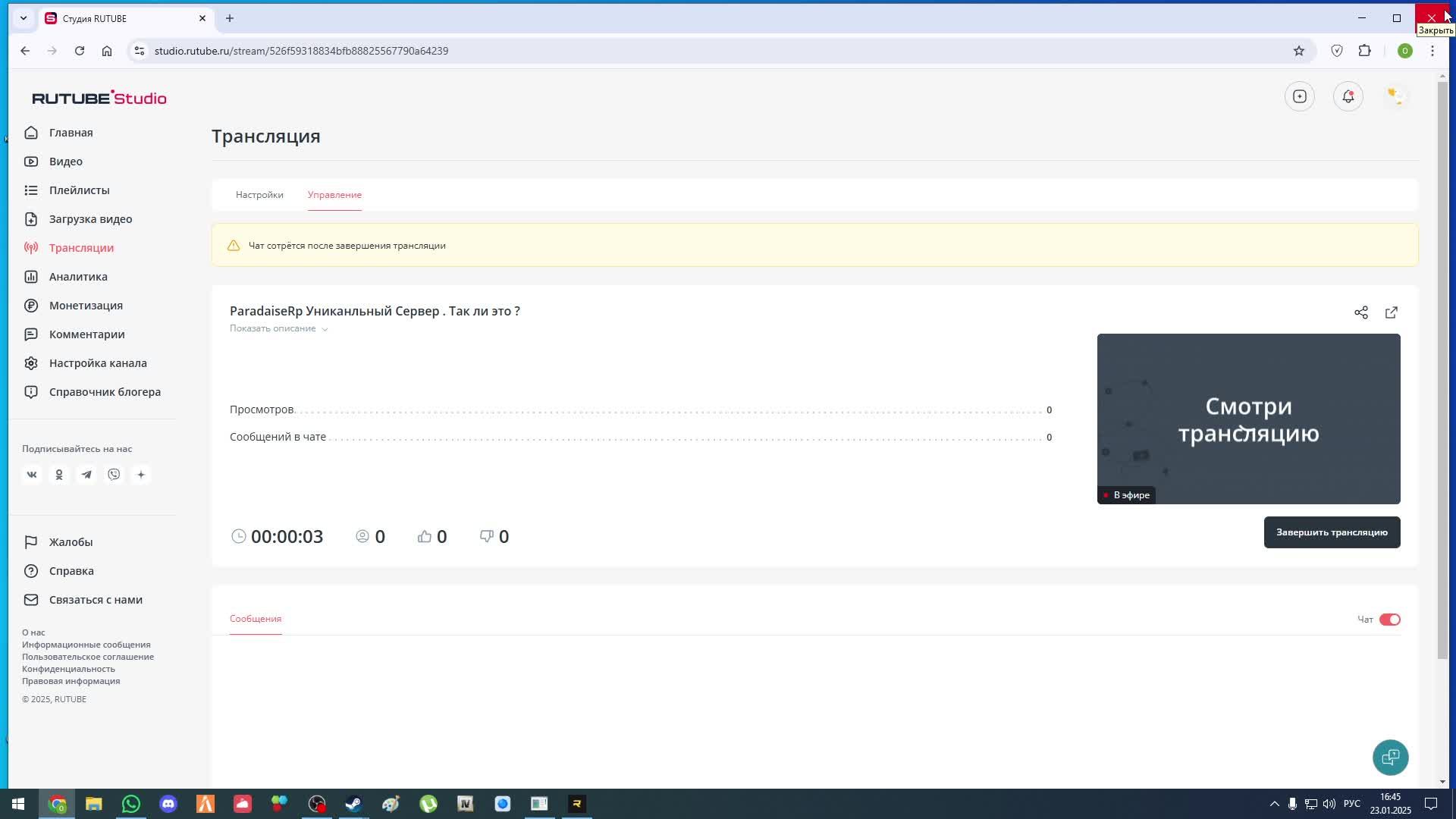This screenshot has height=819, width=1456.
Task: Open the Telegram social link
Action: [86, 475]
